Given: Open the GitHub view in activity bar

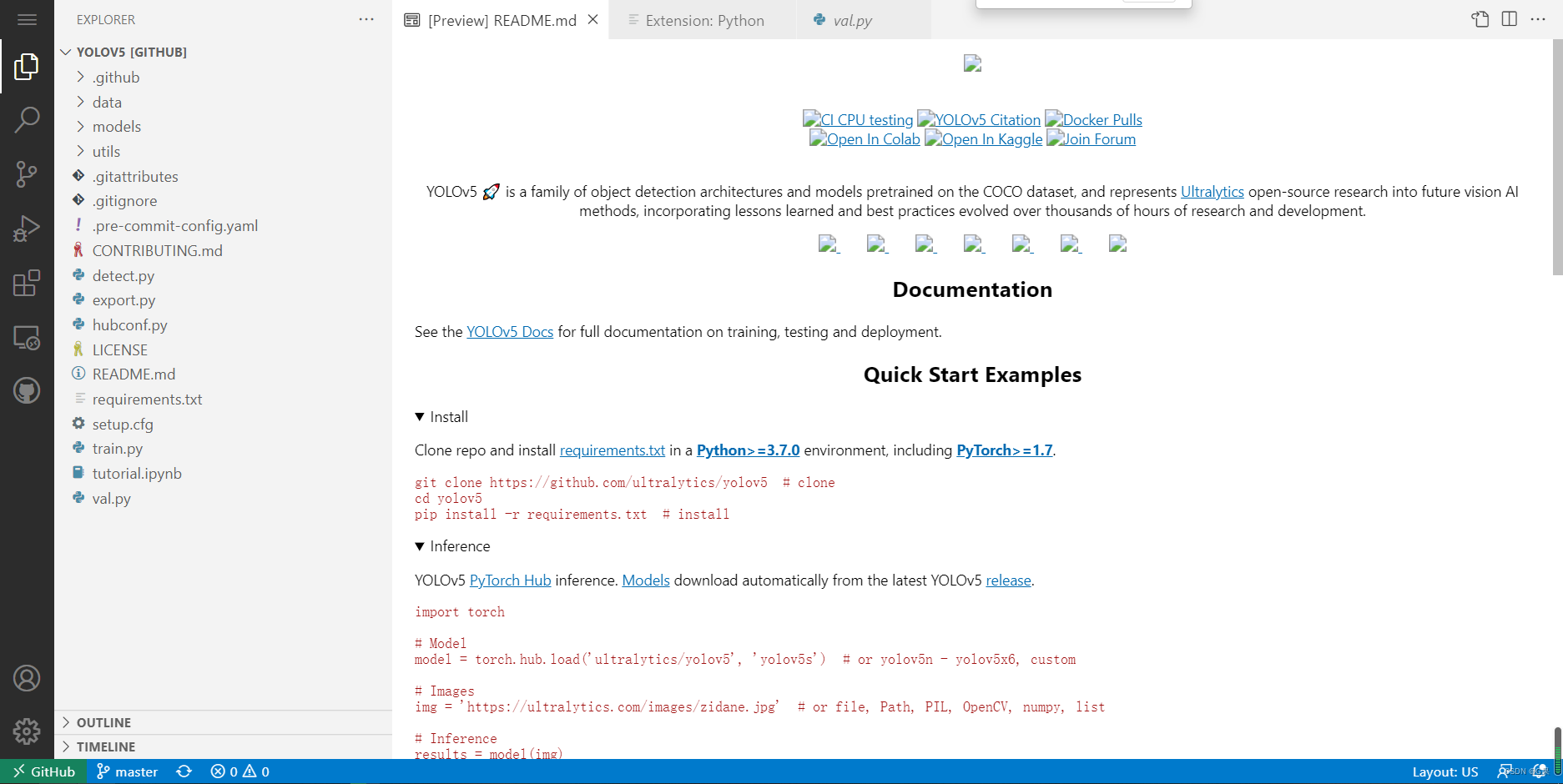Looking at the screenshot, I should click(x=27, y=390).
